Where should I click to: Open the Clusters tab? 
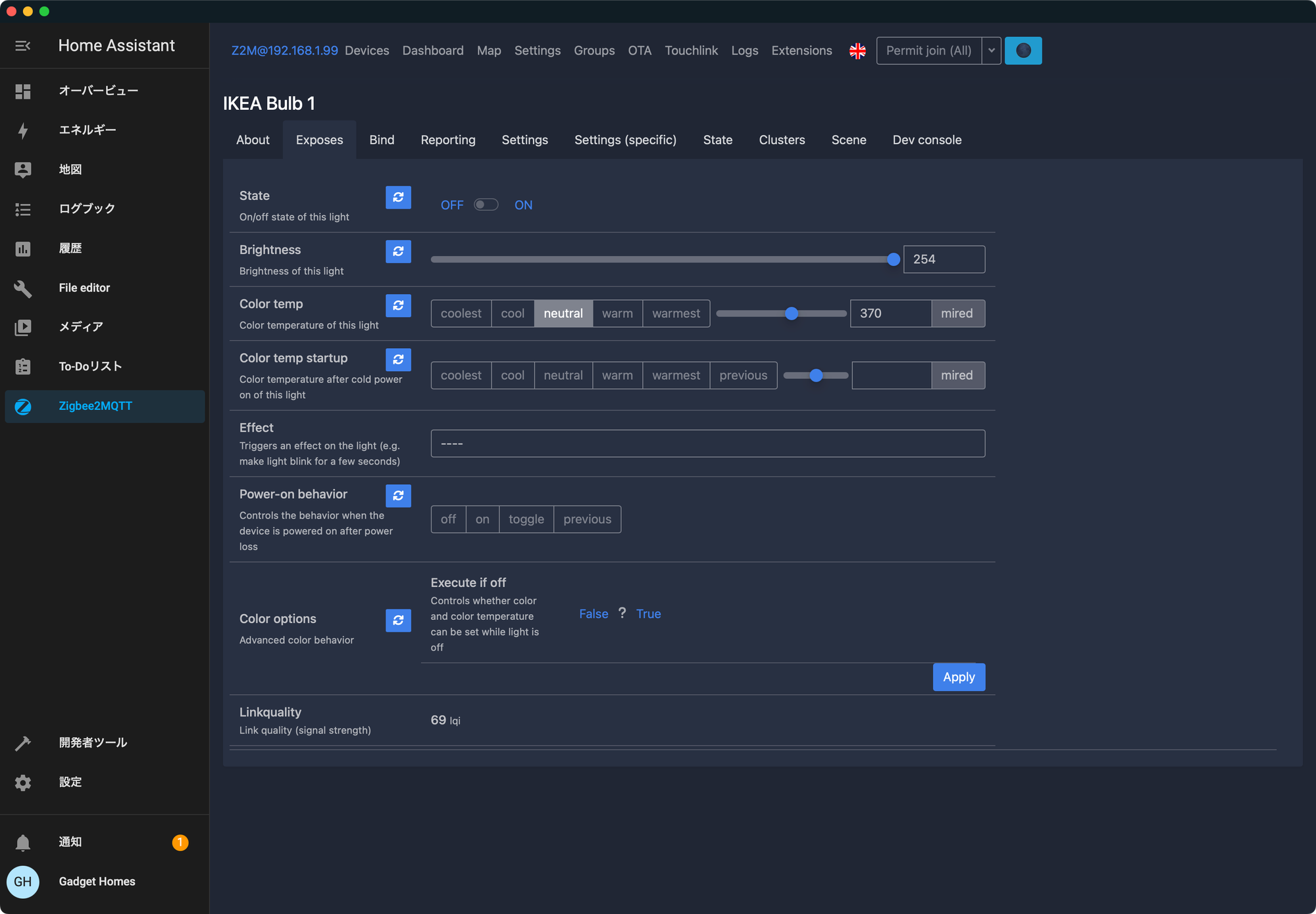tap(782, 140)
